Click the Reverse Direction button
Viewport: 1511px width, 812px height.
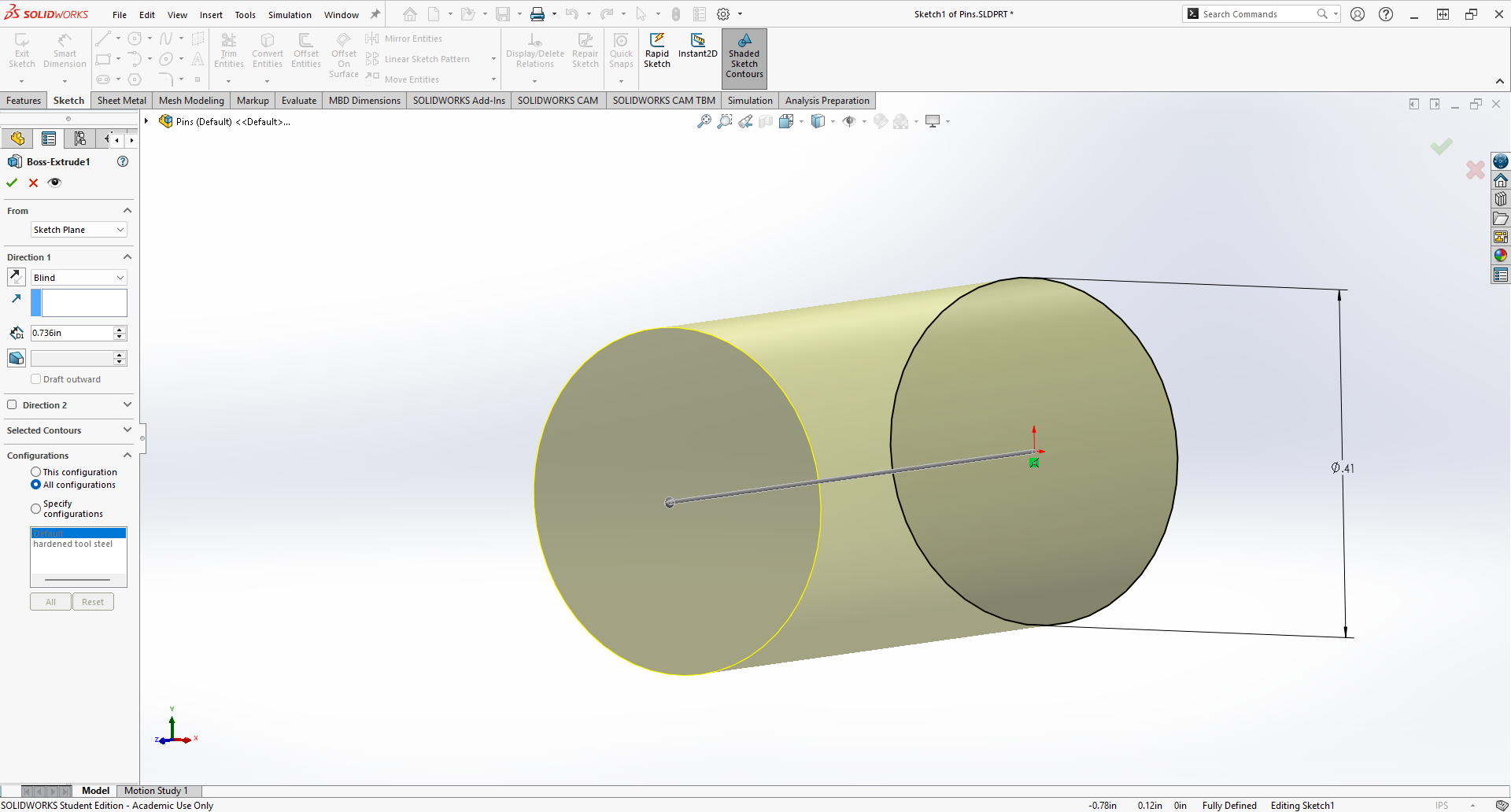tap(16, 277)
